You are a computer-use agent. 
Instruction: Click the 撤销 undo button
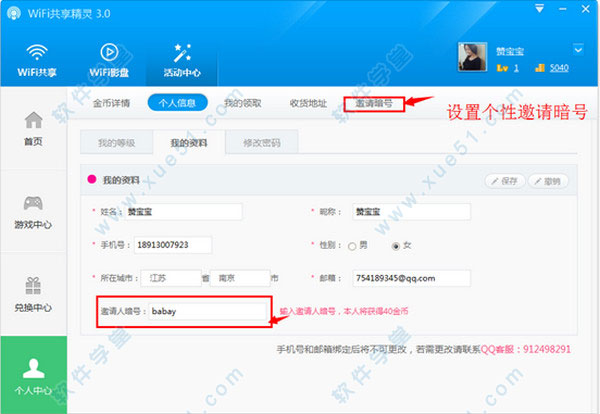coord(548,181)
